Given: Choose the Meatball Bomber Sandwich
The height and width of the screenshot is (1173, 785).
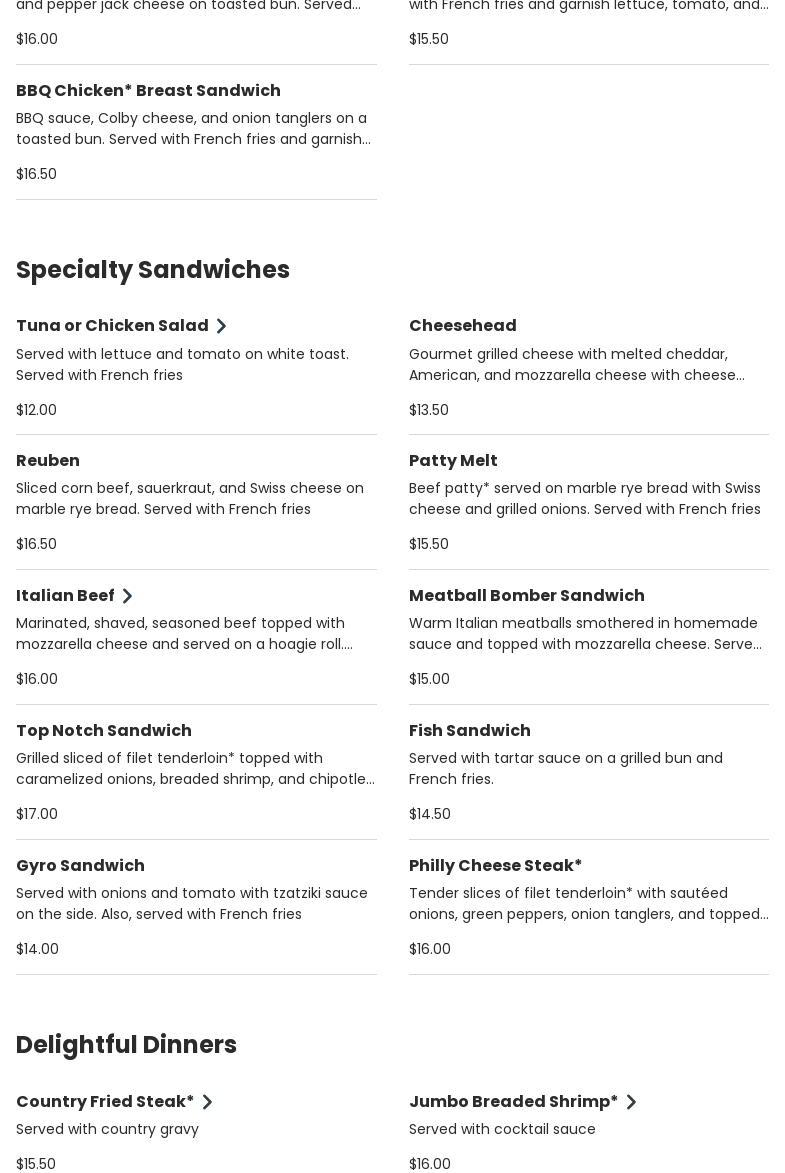Looking at the screenshot, I should tap(526, 596).
